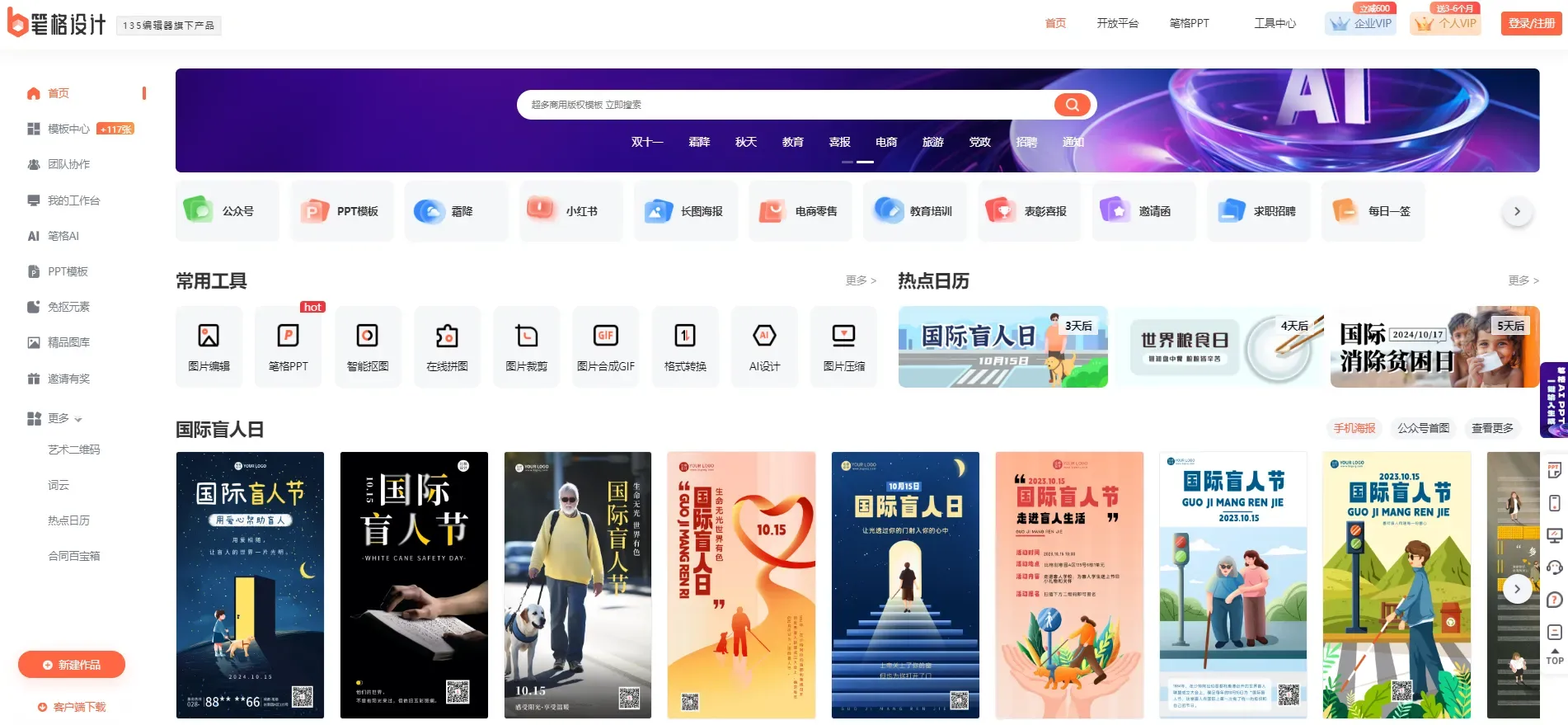Switch to the 公众号首图 filter tab
Image resolution: width=1568 pixels, height=725 pixels.
click(x=1423, y=428)
